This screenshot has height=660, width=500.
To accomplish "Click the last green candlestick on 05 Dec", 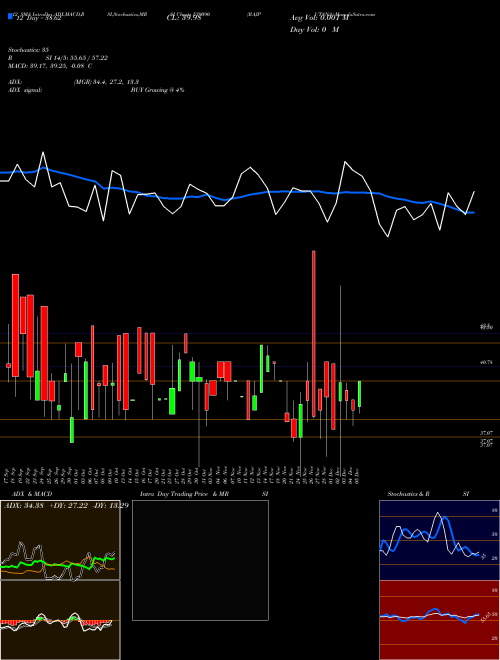I will click(x=359, y=394).
